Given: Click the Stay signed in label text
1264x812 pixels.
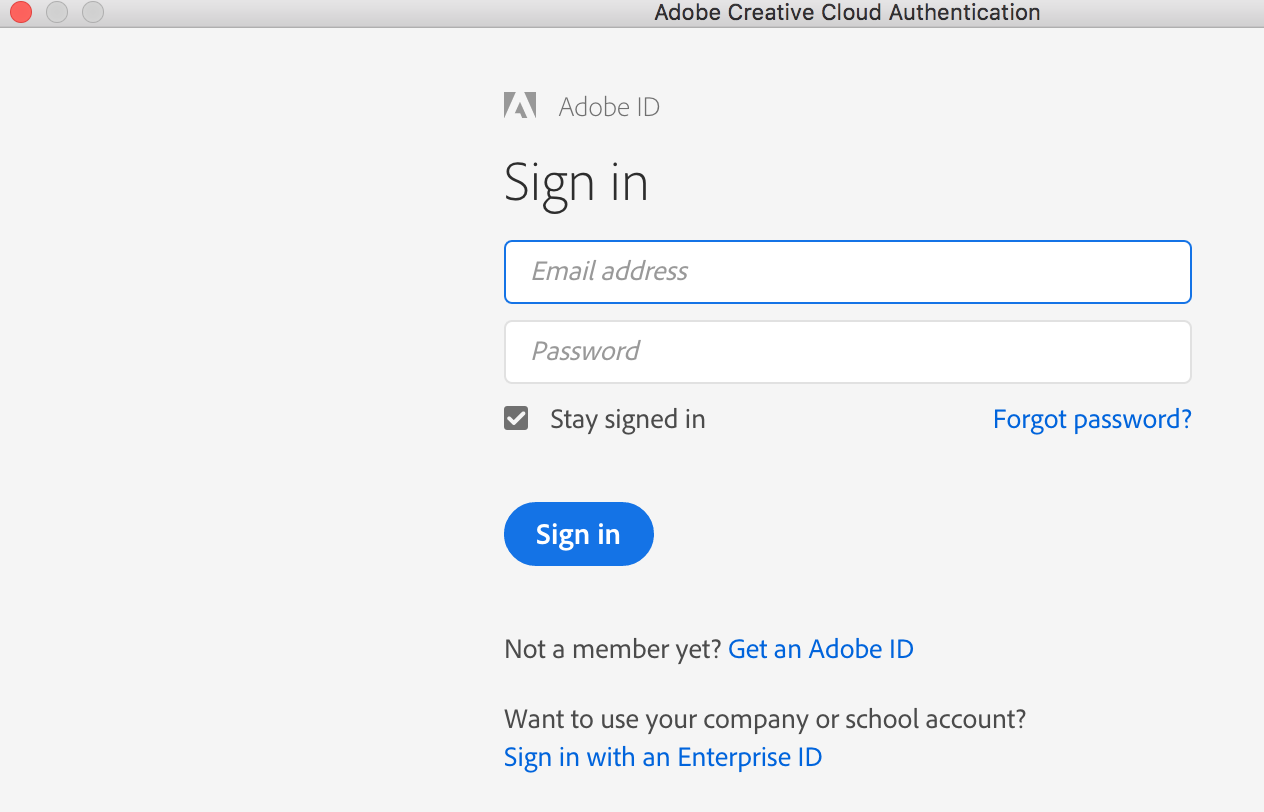Looking at the screenshot, I should (x=628, y=419).
